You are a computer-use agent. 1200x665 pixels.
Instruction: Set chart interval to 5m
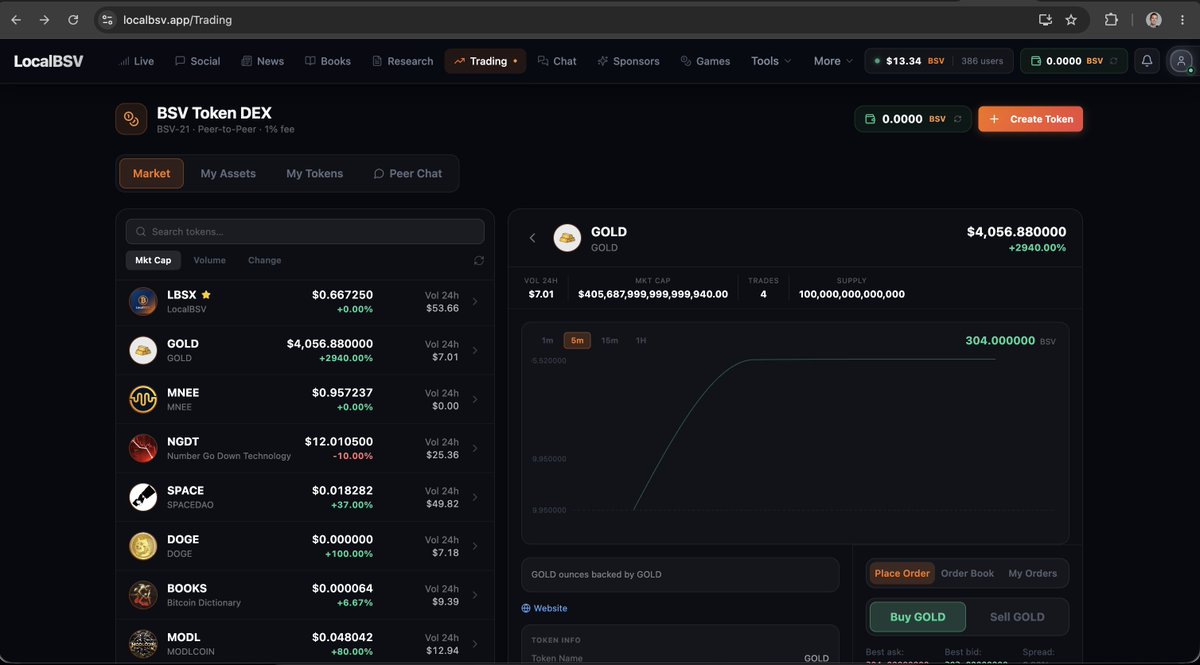click(x=577, y=340)
